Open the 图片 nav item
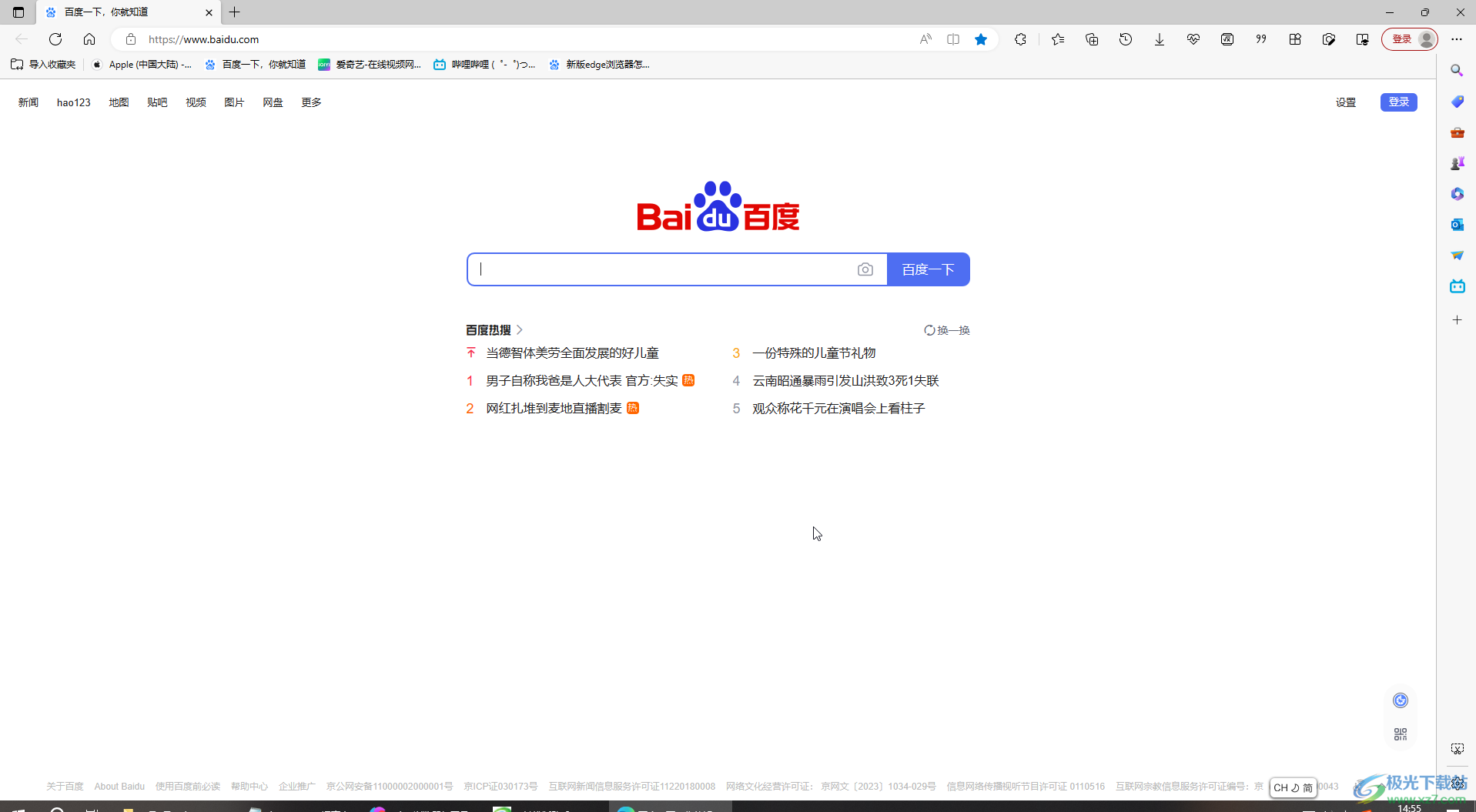 click(234, 102)
